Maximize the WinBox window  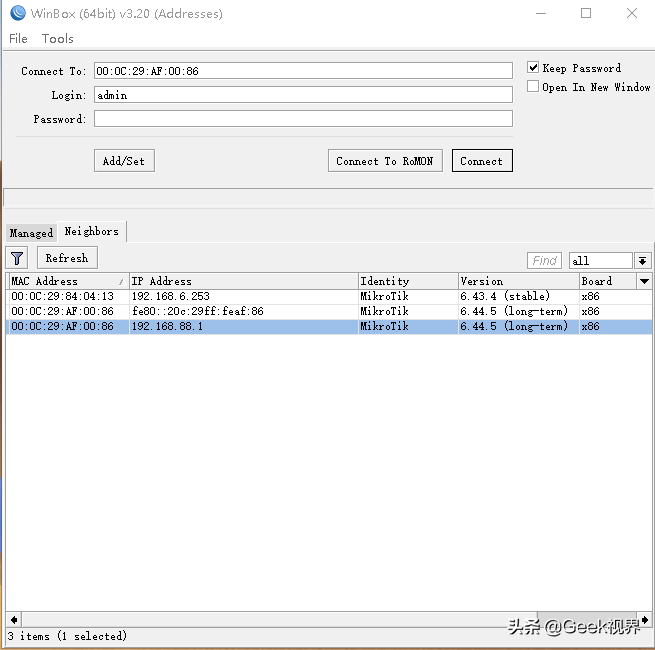(586, 13)
